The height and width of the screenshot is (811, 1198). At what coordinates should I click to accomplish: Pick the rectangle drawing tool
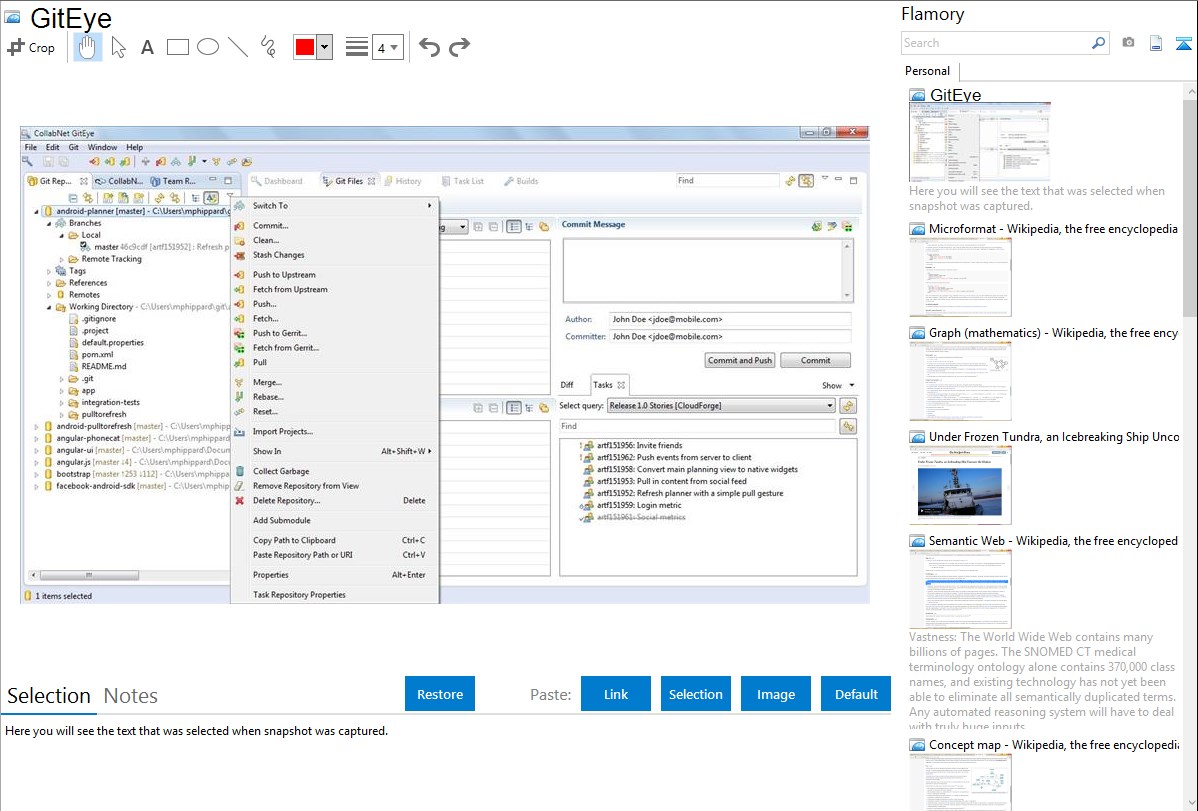177,47
